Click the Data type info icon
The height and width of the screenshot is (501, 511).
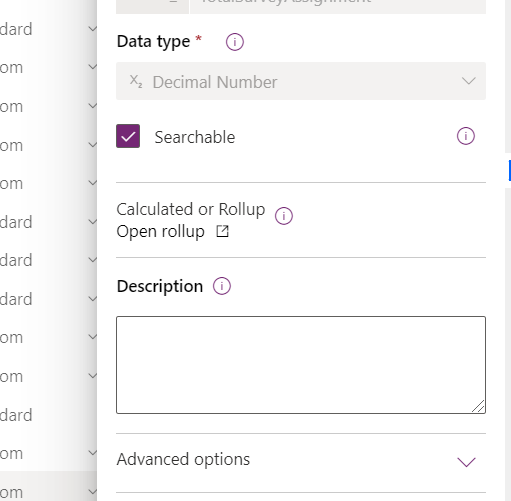tap(235, 42)
